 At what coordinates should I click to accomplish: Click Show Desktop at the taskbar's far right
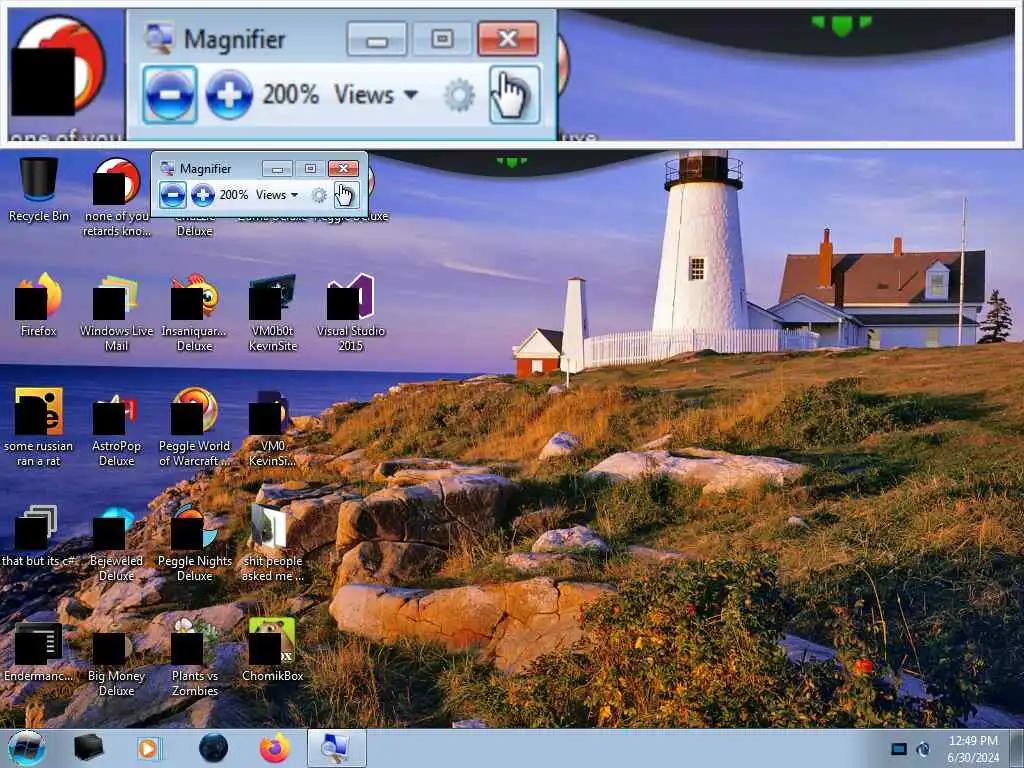tap(1017, 748)
